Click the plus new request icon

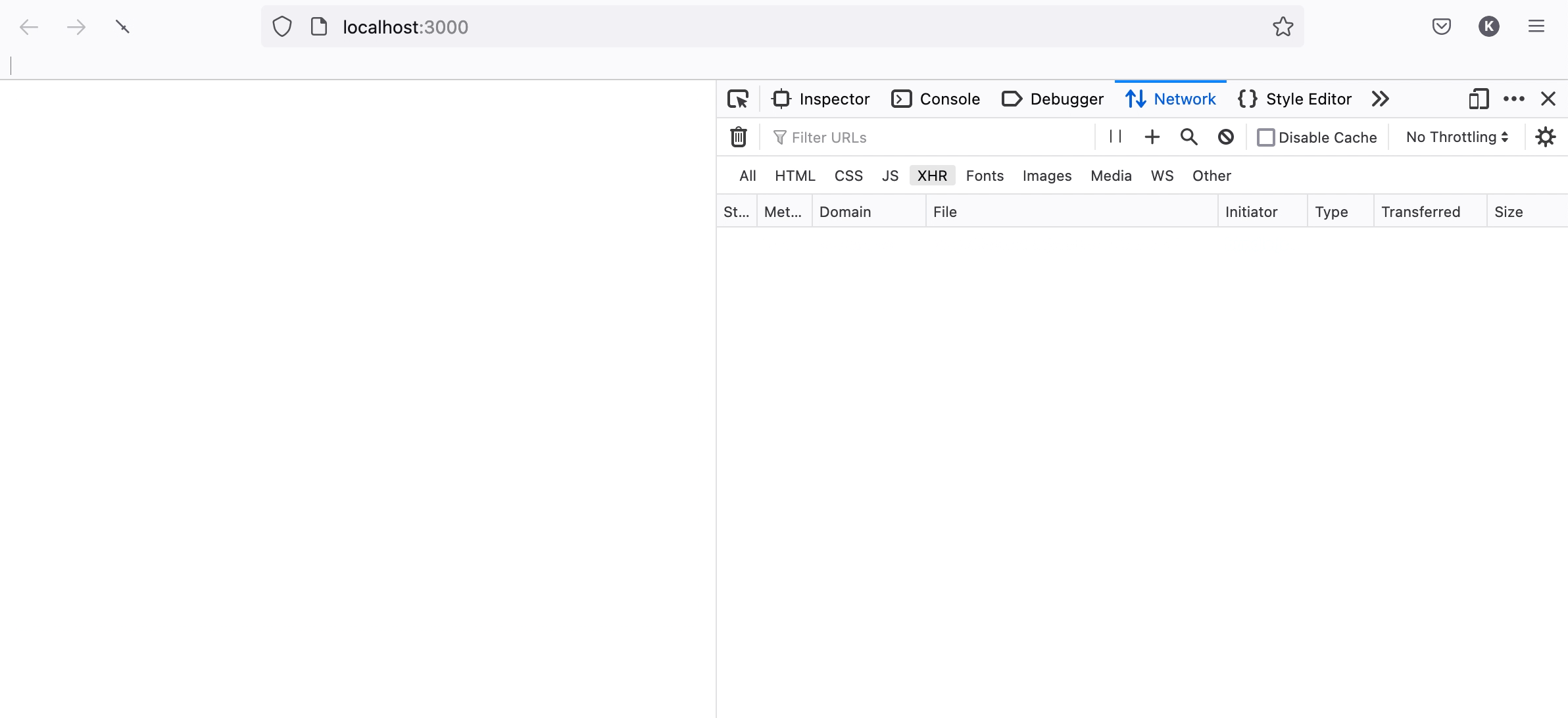(x=1152, y=137)
